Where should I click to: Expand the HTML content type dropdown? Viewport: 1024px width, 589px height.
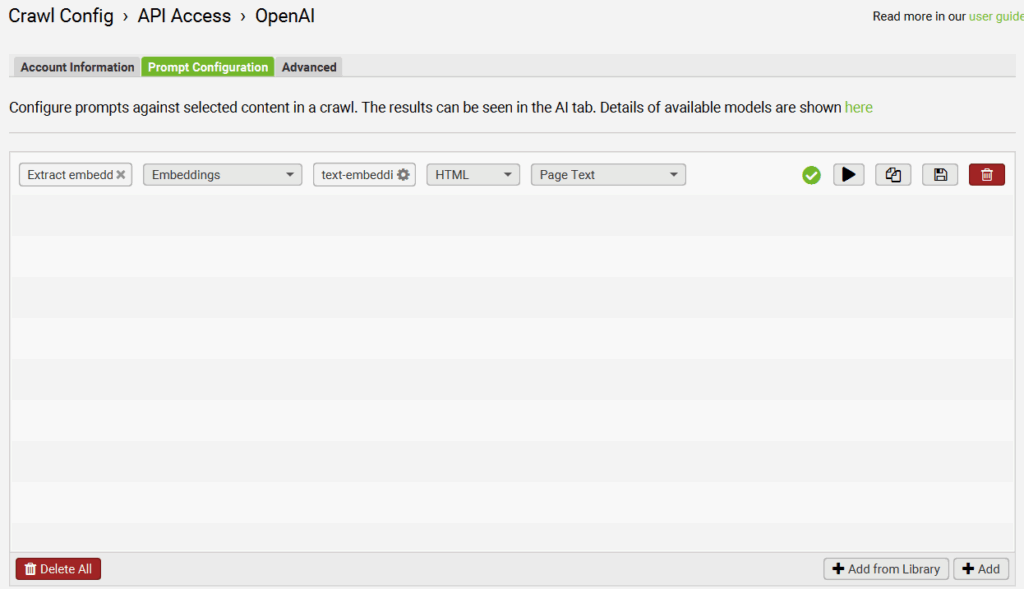coord(473,175)
